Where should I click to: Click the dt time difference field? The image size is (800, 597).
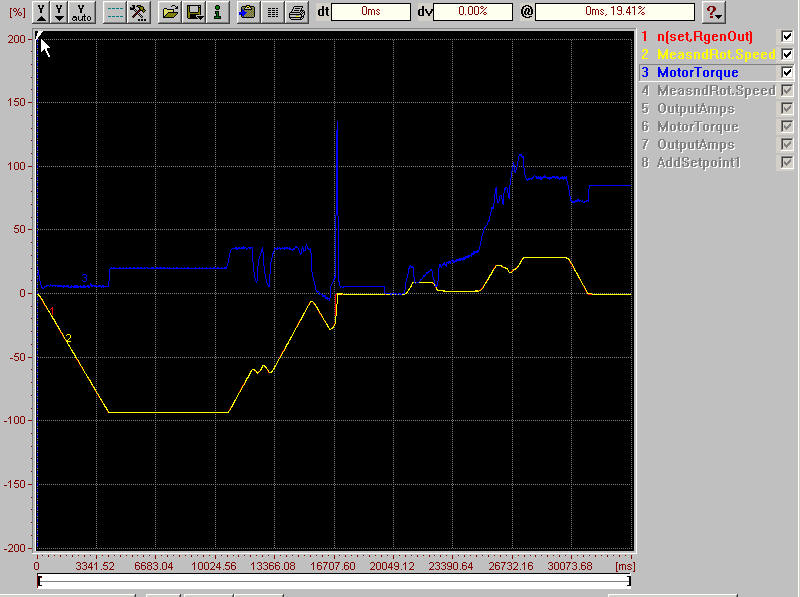click(x=371, y=12)
